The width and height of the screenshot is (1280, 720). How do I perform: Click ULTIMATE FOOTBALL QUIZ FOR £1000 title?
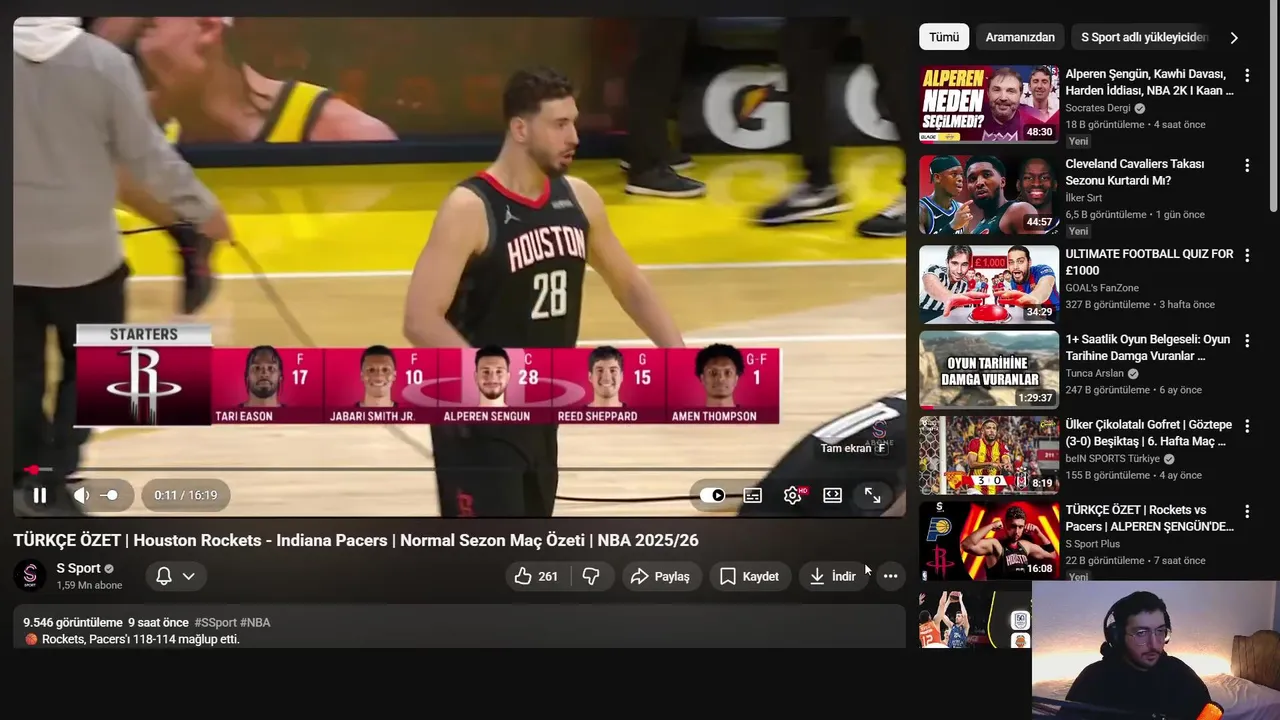(x=1149, y=262)
